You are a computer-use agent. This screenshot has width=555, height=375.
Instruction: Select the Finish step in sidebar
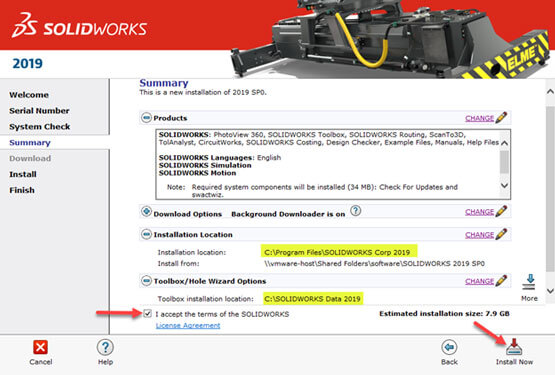22,190
